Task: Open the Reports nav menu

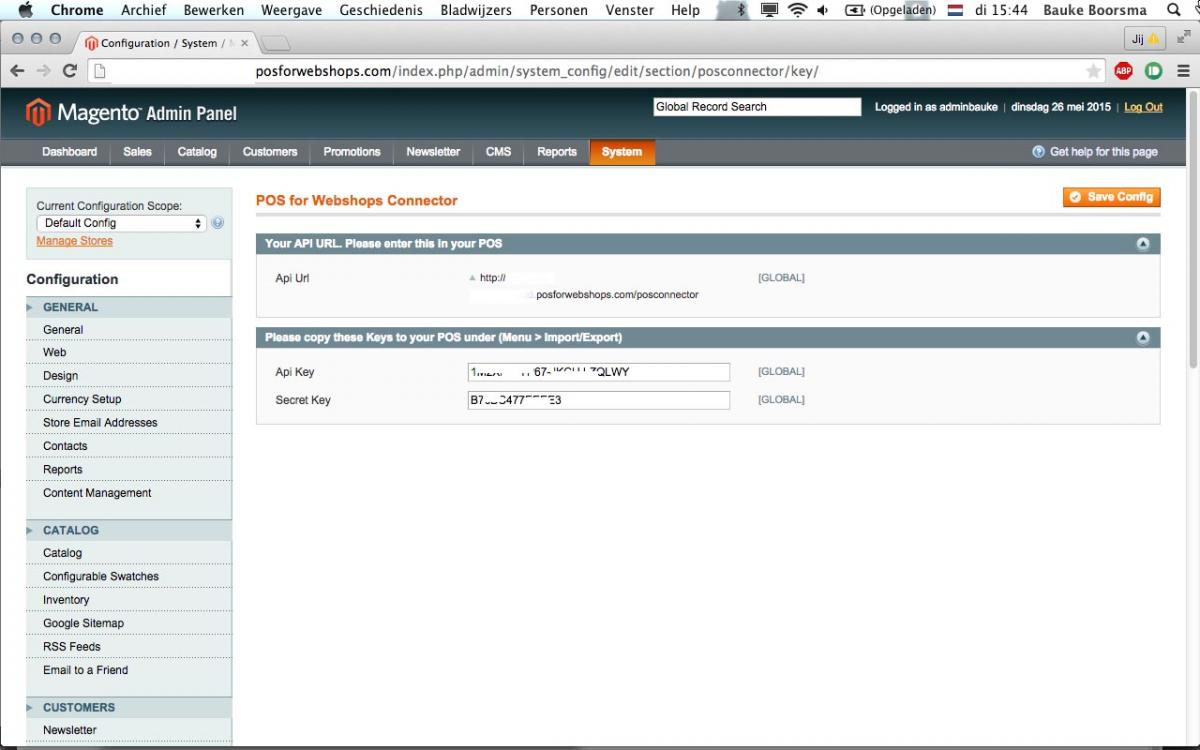Action: (557, 152)
